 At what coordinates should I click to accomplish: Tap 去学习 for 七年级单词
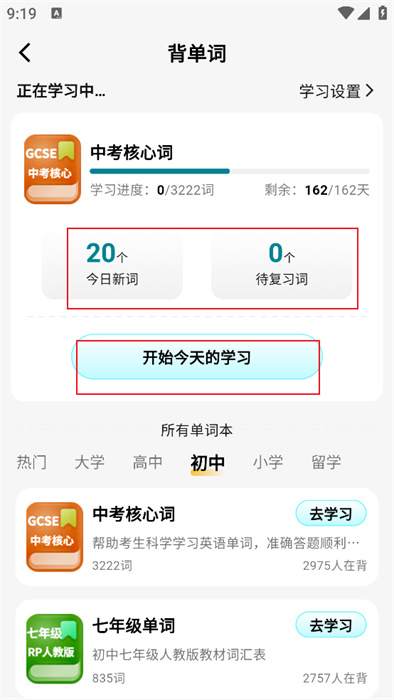pyautogui.click(x=331, y=625)
